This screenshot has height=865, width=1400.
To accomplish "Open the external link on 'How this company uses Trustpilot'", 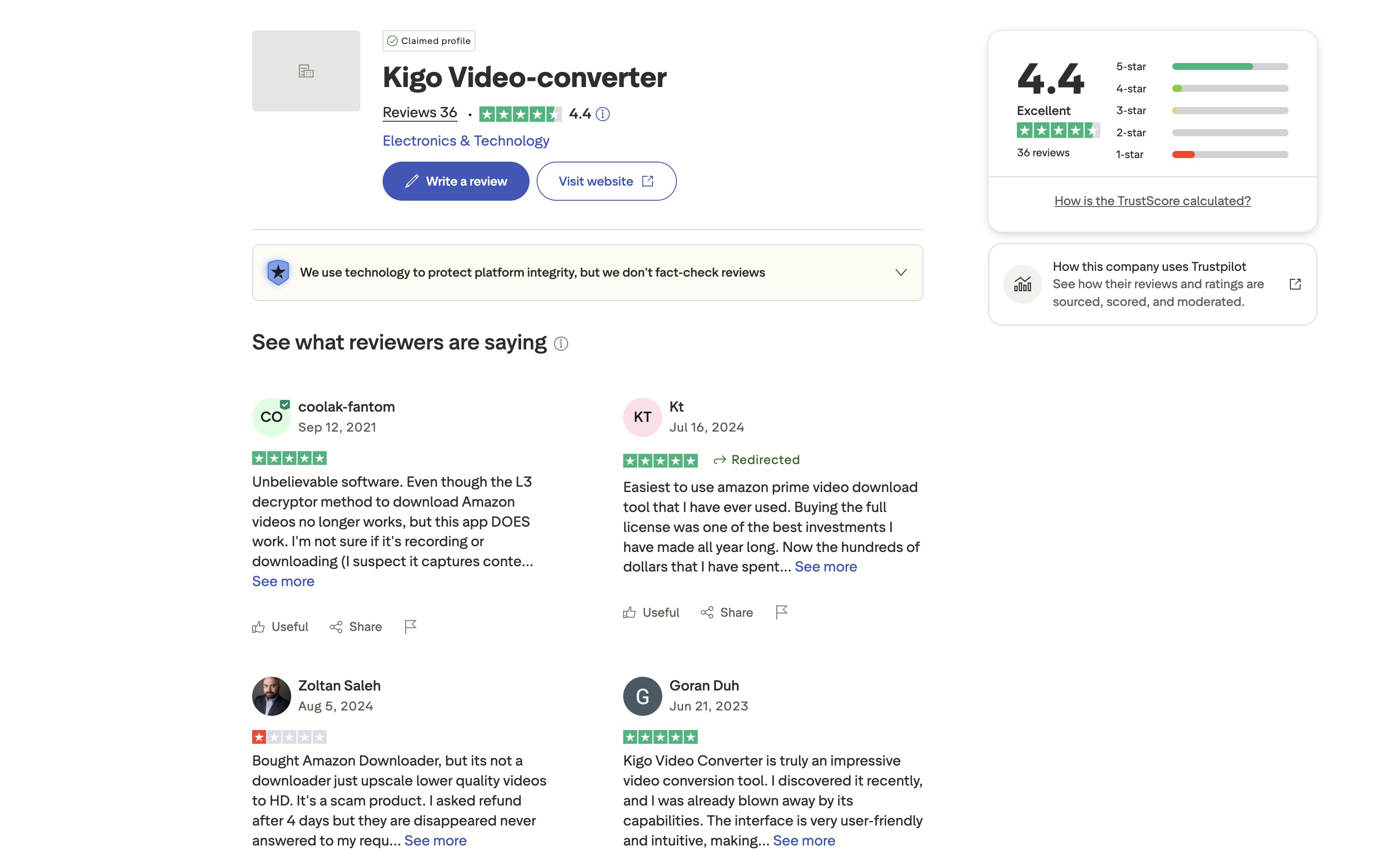I will click(x=1295, y=284).
